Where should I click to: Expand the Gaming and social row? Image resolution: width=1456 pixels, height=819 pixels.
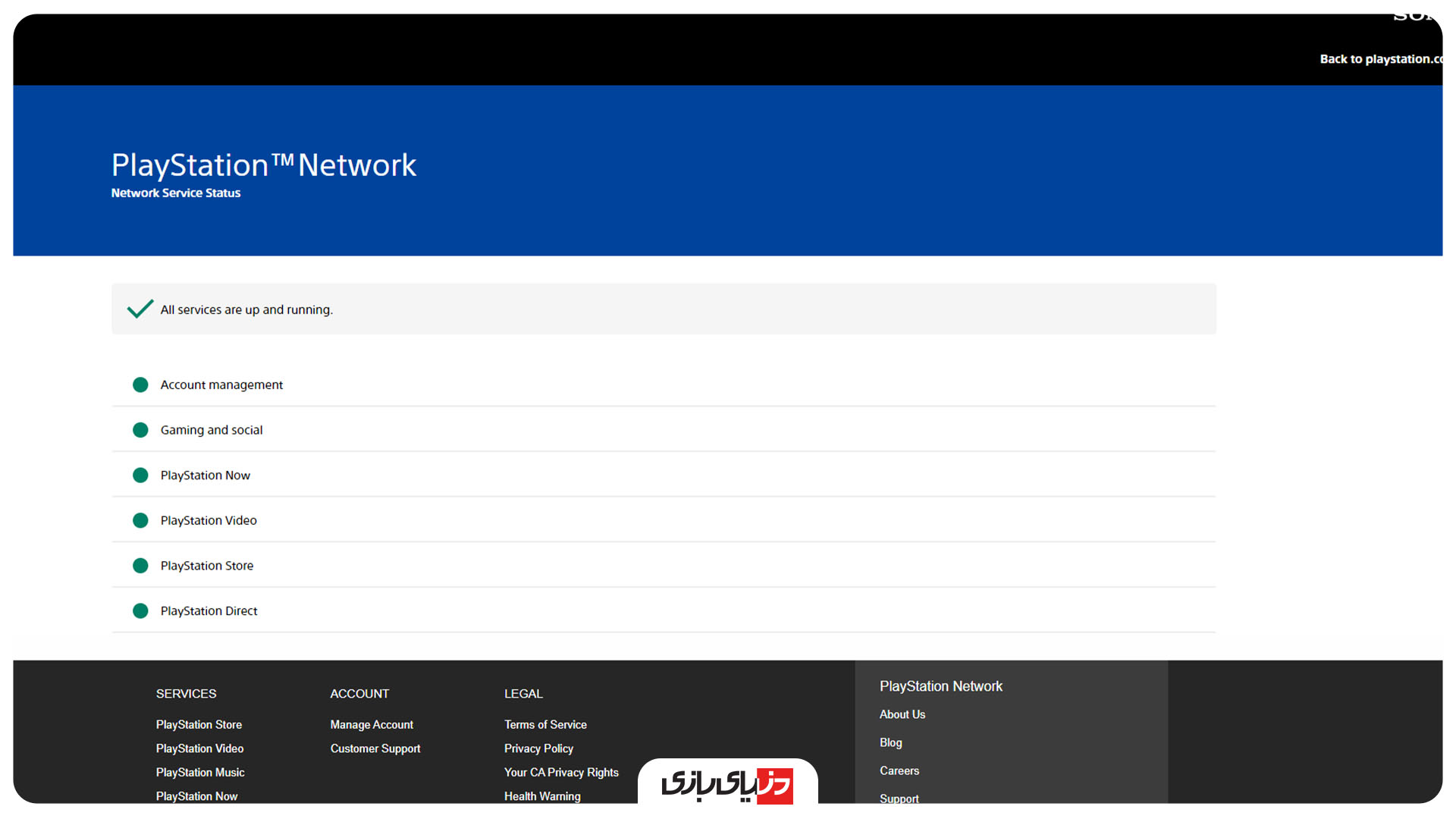212,430
